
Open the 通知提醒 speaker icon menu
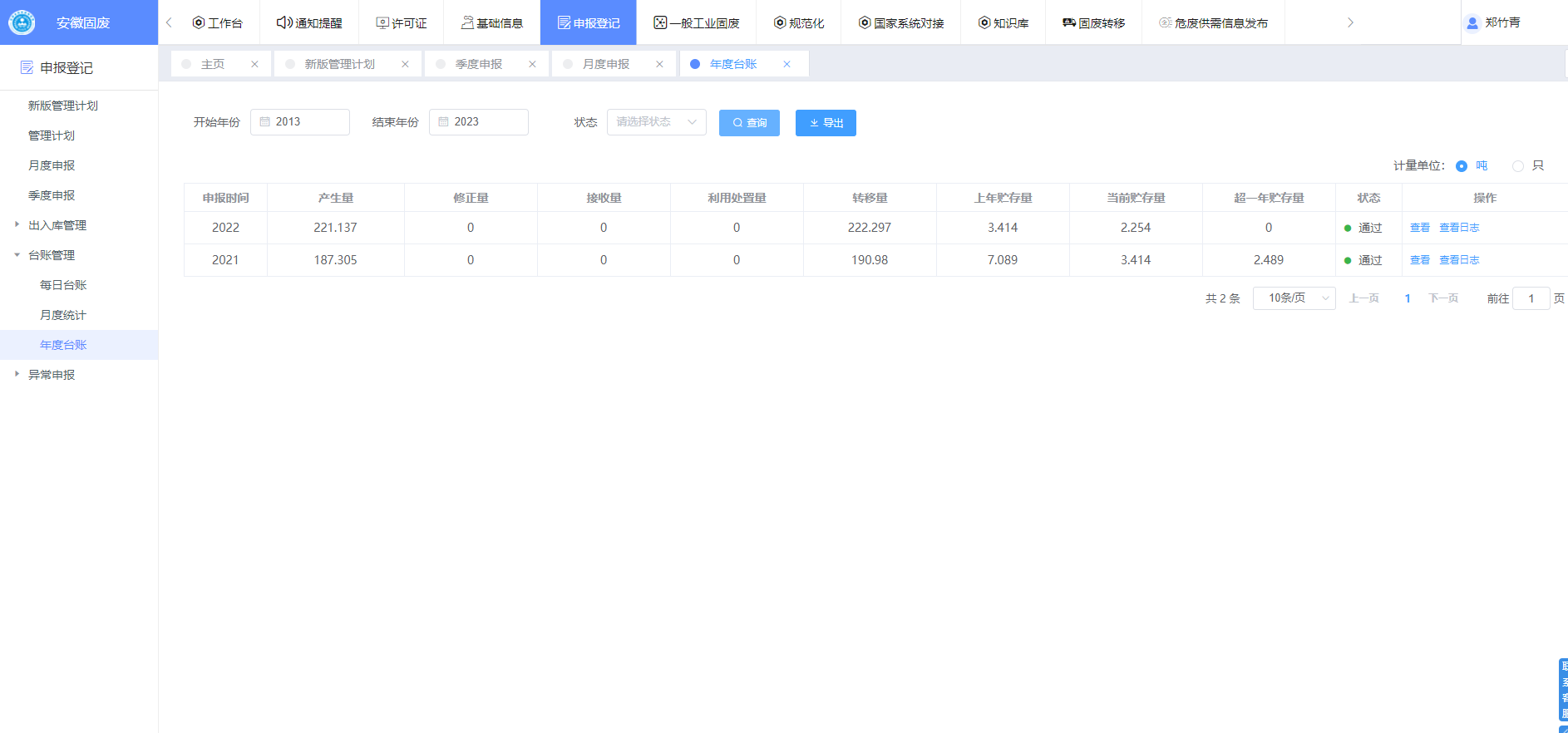point(284,22)
